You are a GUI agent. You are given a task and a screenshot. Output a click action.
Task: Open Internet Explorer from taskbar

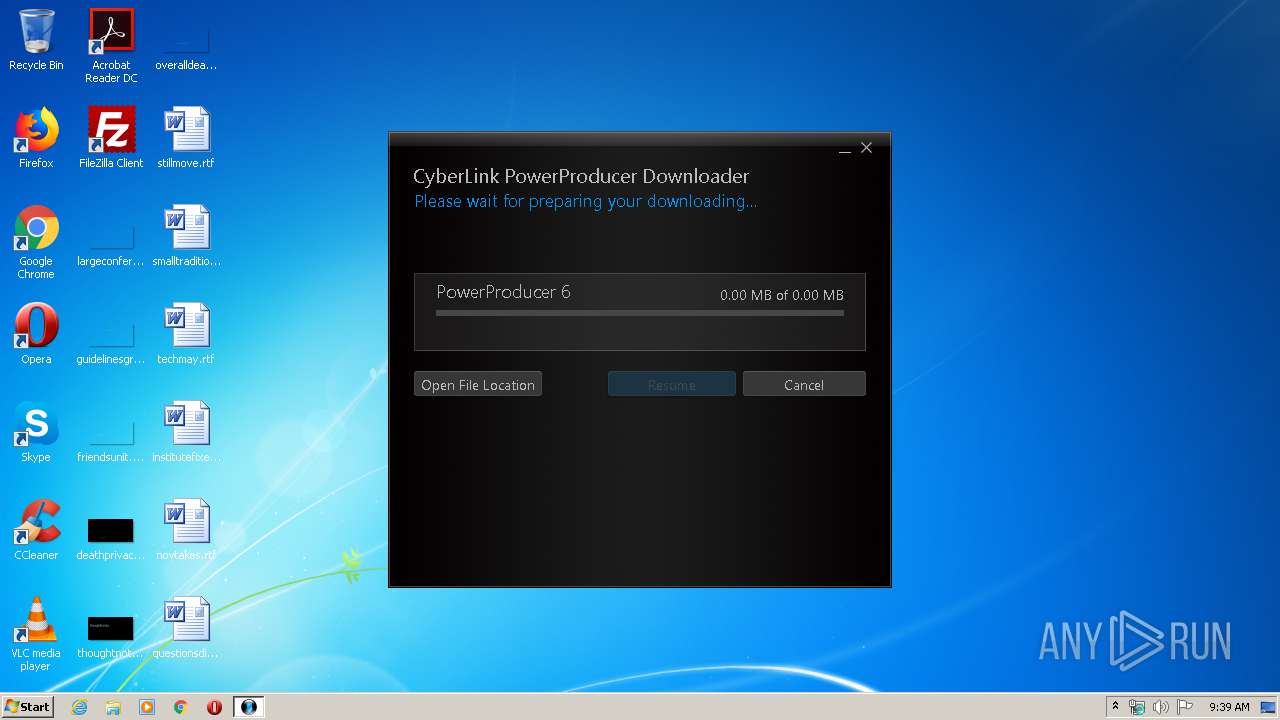[79, 707]
